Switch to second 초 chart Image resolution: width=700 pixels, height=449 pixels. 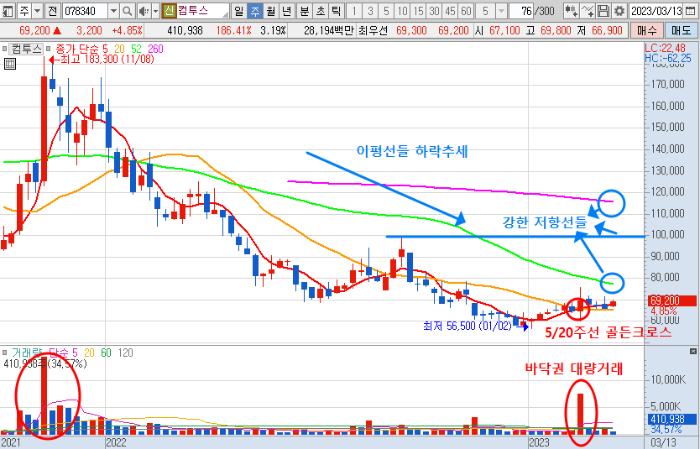(321, 11)
